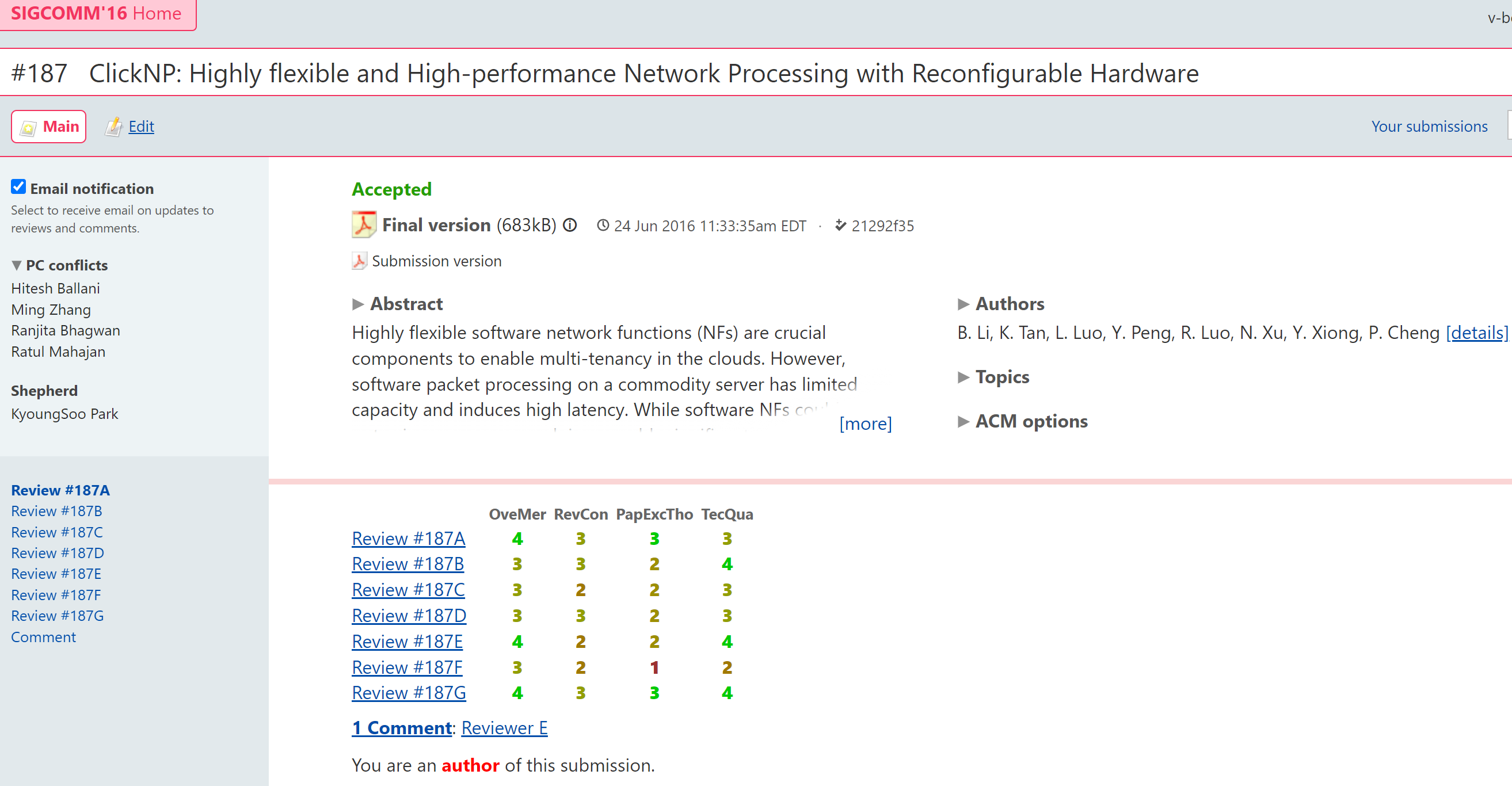Click the checksum value 21292f35
Screen dimensions: 1512x786
[882, 226]
